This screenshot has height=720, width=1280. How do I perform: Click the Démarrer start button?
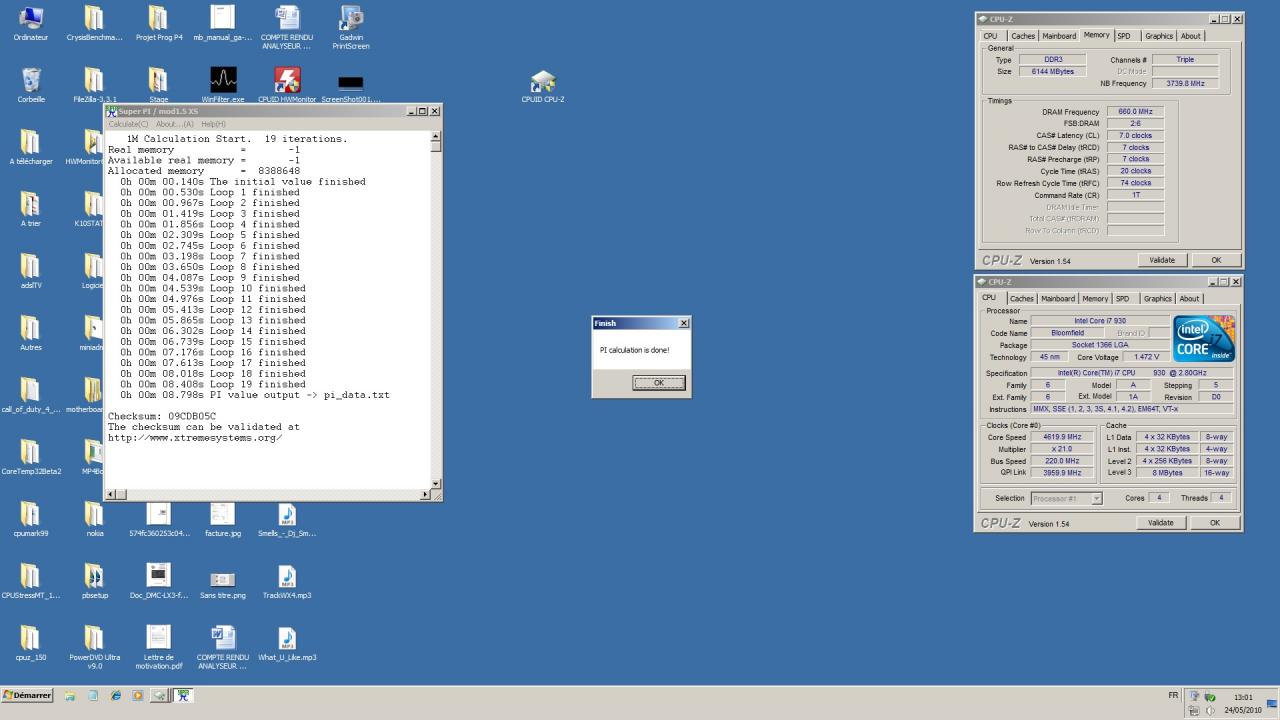pos(28,696)
